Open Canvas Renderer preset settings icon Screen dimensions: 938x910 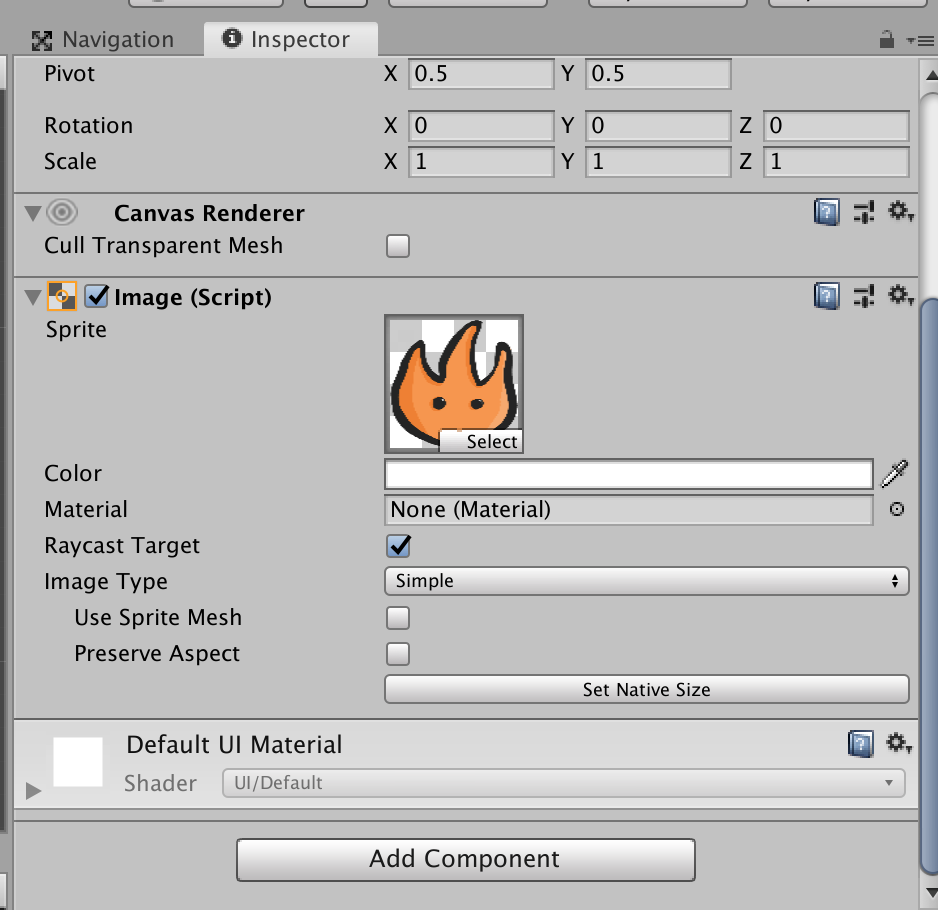pyautogui.click(x=863, y=212)
